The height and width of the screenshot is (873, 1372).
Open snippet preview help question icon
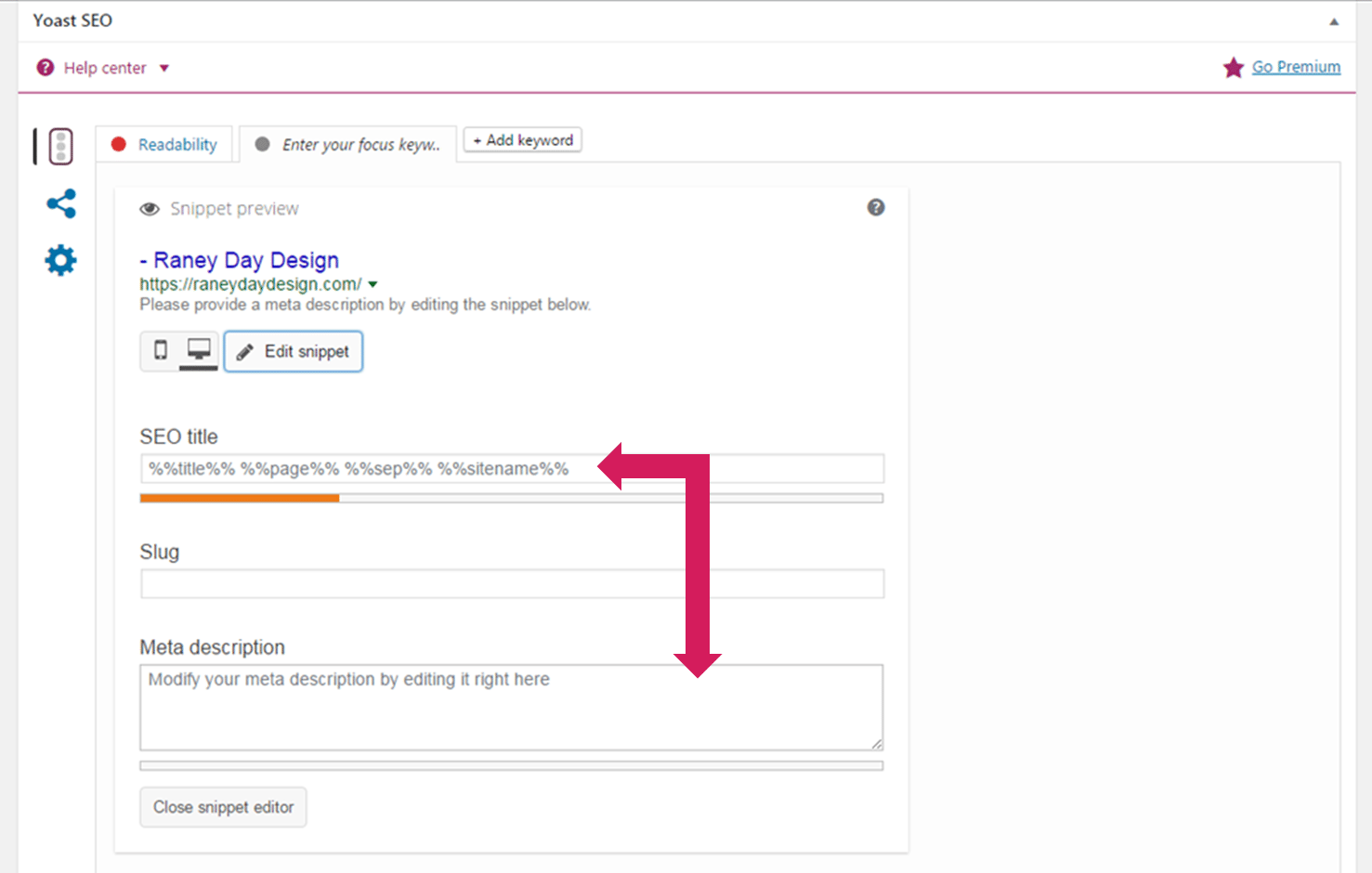[x=876, y=207]
